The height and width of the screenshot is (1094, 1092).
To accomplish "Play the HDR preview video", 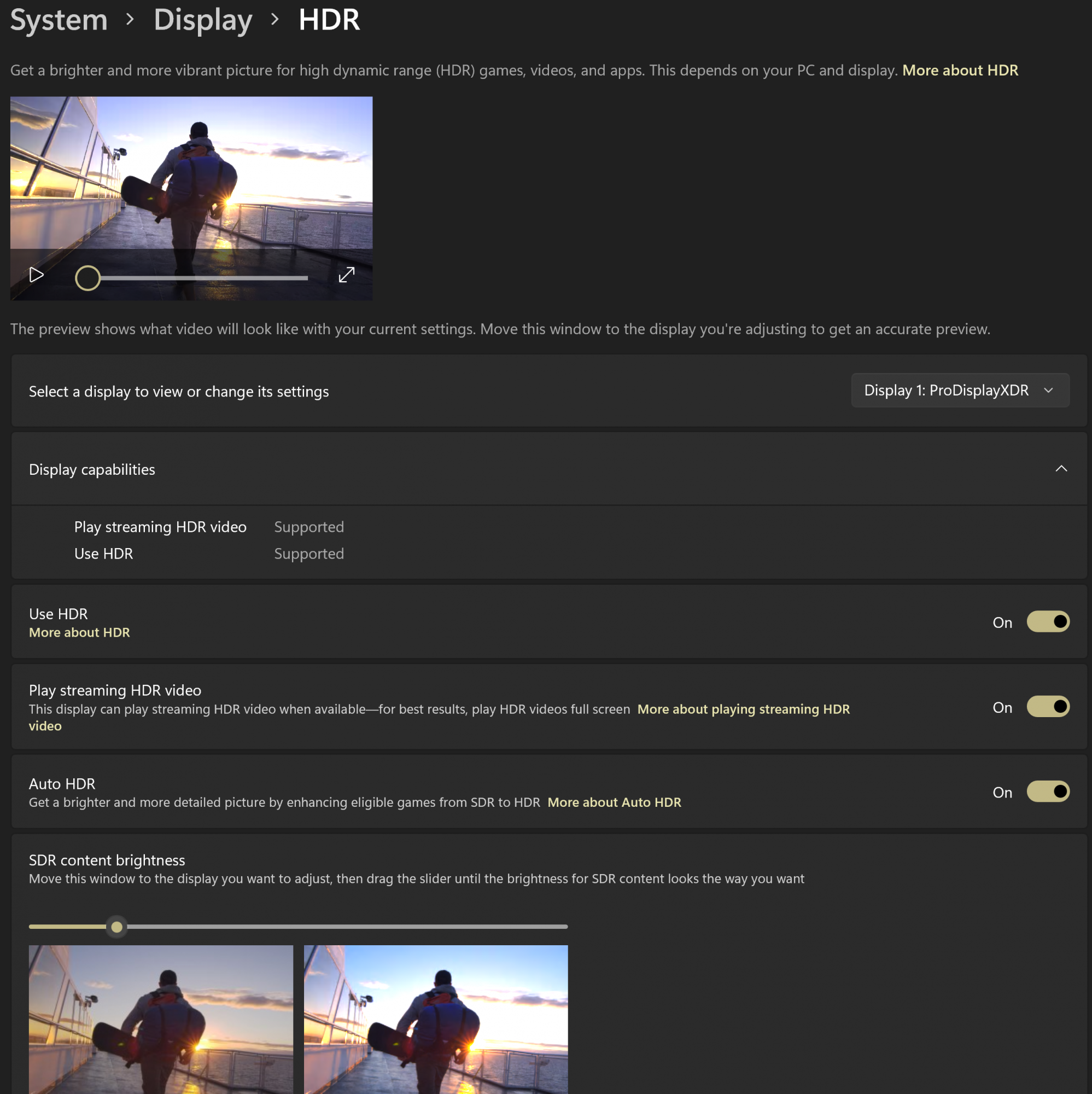I will [x=36, y=275].
